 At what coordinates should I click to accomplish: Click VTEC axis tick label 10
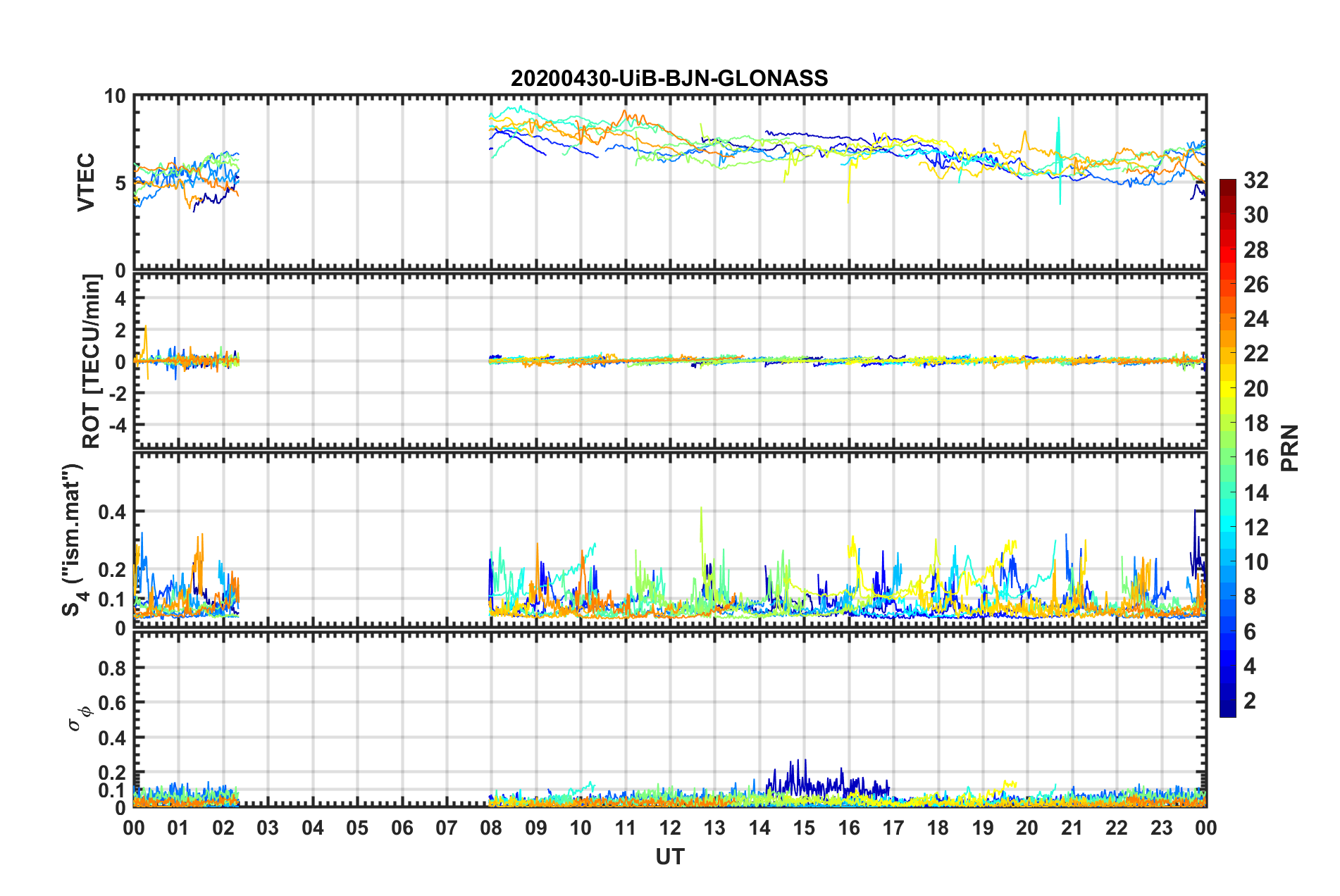click(x=115, y=96)
